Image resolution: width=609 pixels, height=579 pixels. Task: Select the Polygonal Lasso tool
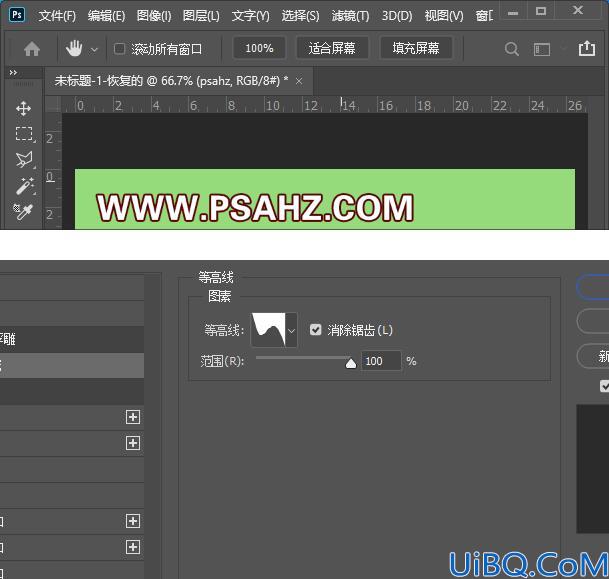24,160
